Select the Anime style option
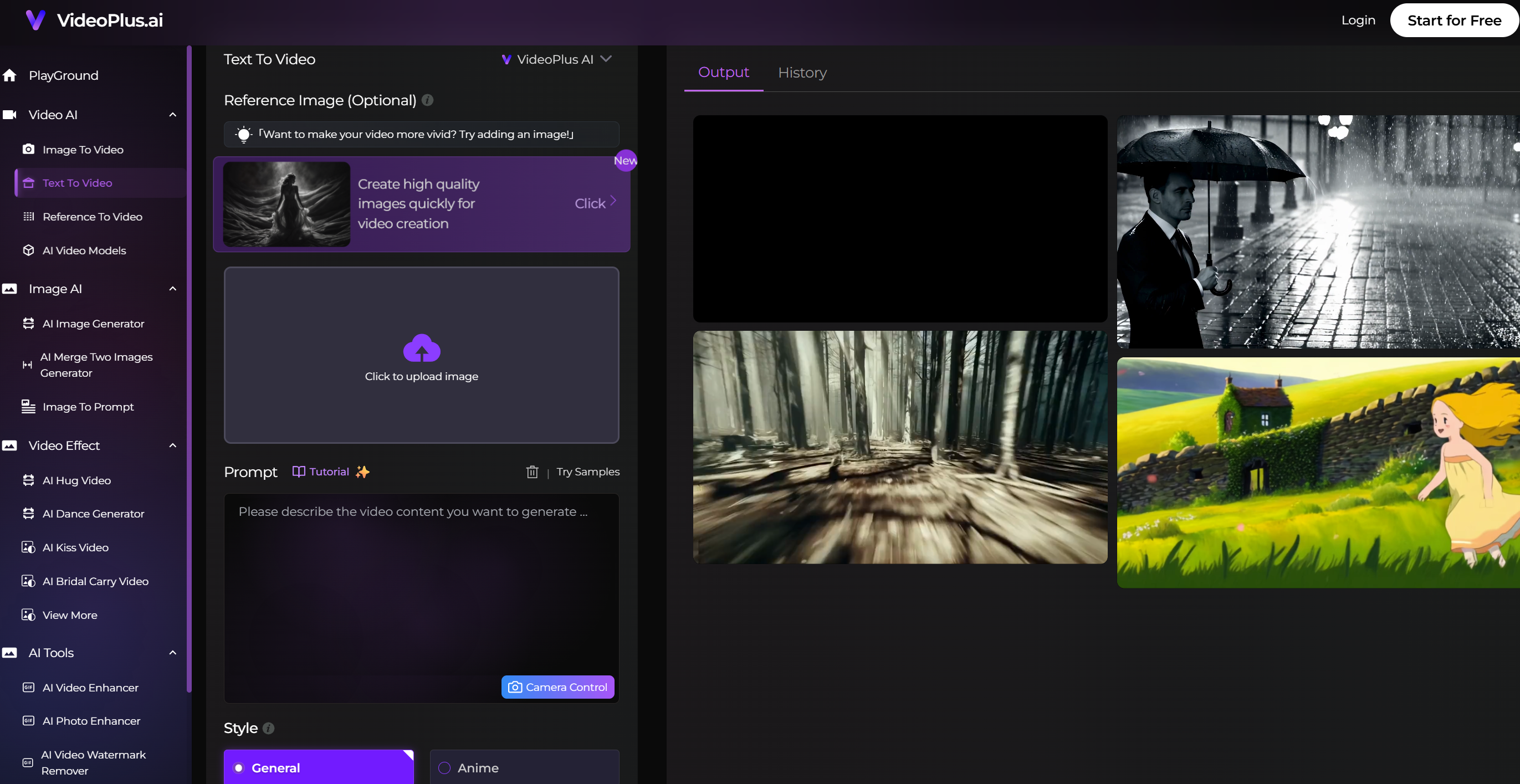 click(524, 767)
